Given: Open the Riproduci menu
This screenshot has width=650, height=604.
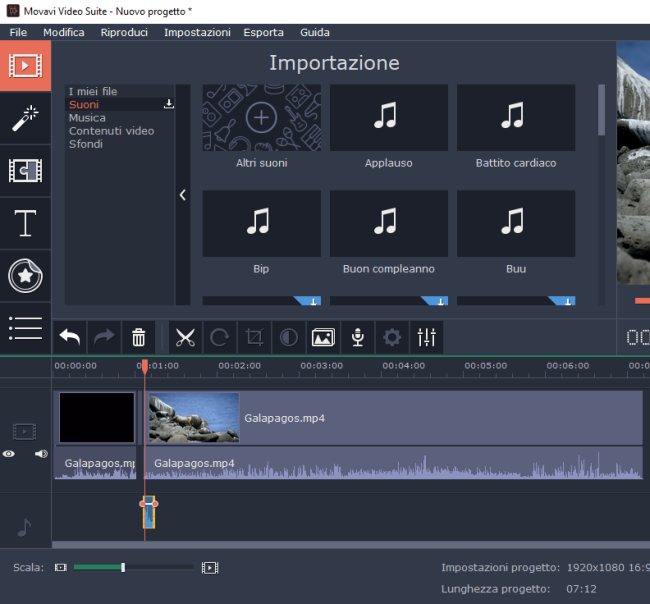Looking at the screenshot, I should coord(124,32).
